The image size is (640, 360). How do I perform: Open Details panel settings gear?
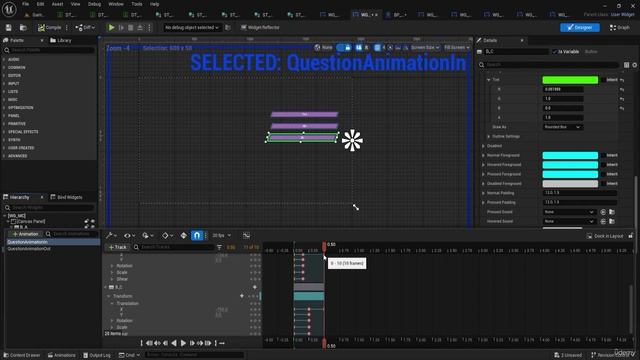634,65
